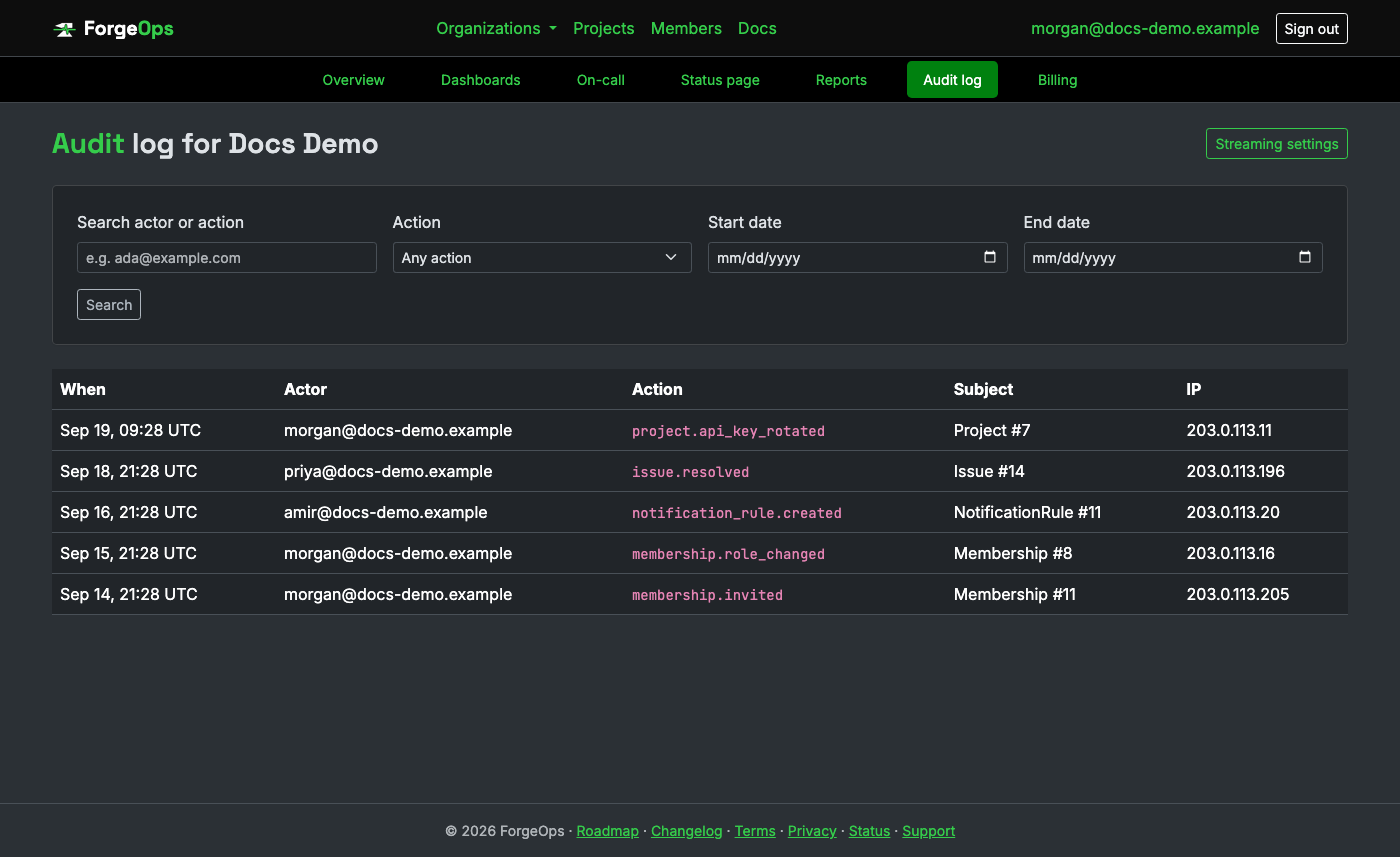Focus the Search actor or action field

227,257
